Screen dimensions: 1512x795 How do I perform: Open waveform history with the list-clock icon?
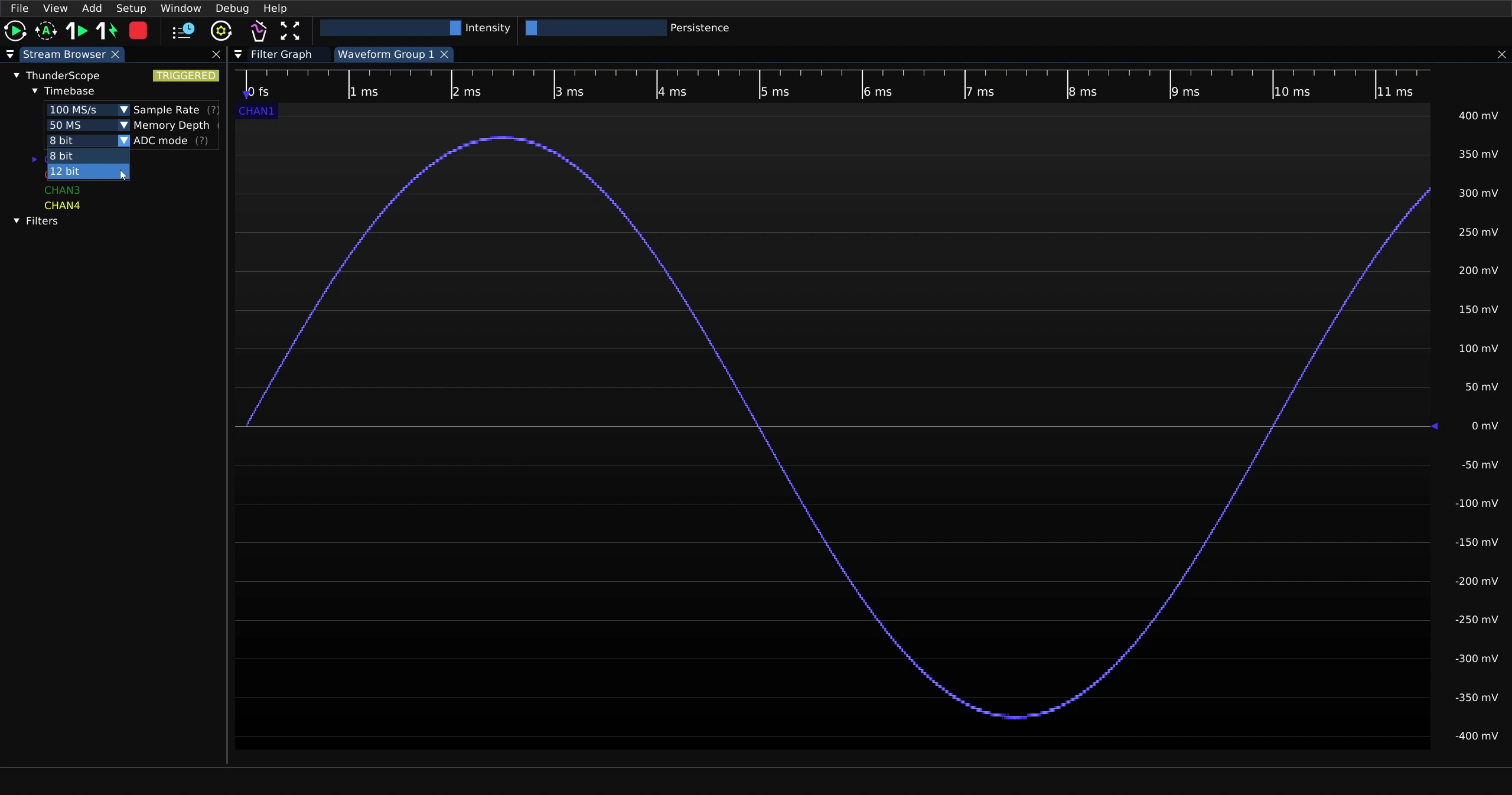coord(183,31)
